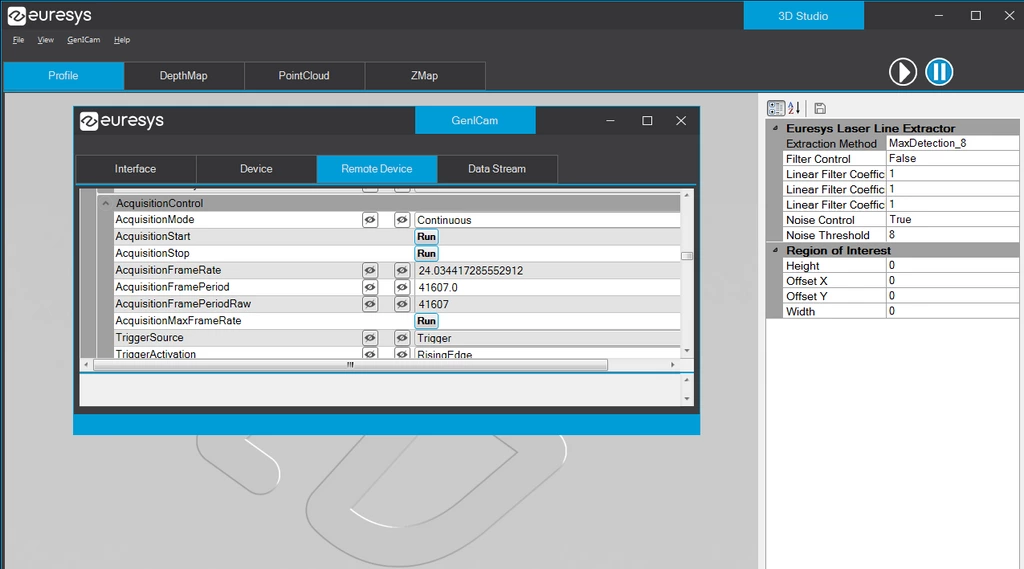Switch to the PointCloud tab

click(304, 76)
